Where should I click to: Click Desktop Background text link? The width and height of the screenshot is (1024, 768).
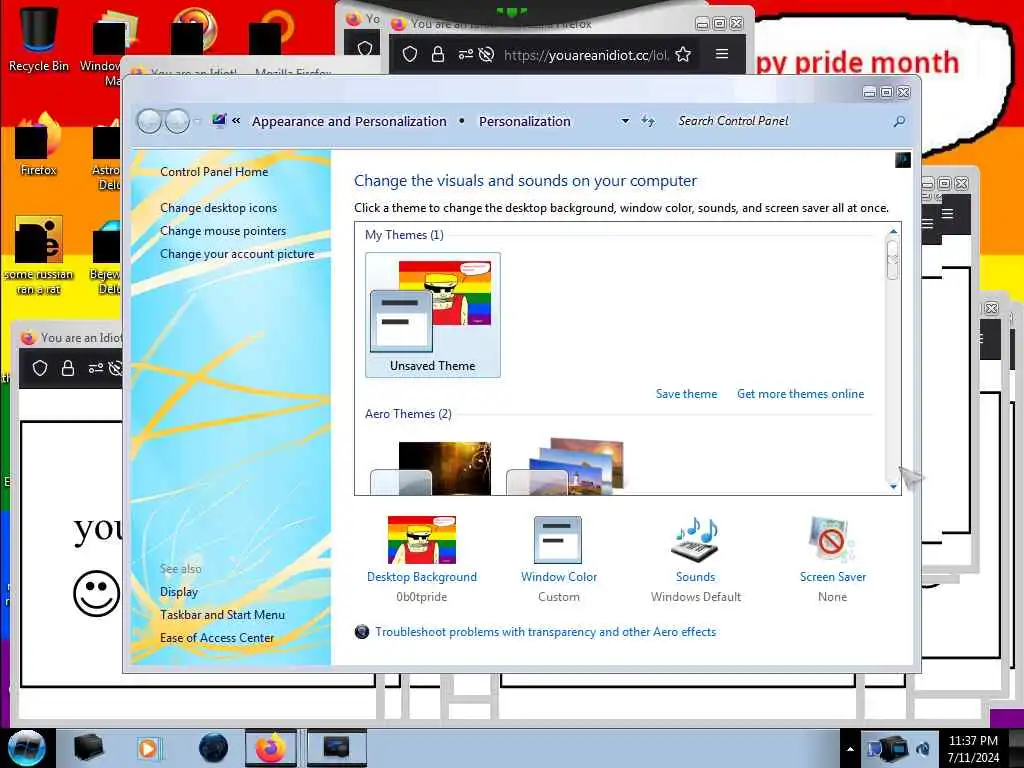[422, 577]
